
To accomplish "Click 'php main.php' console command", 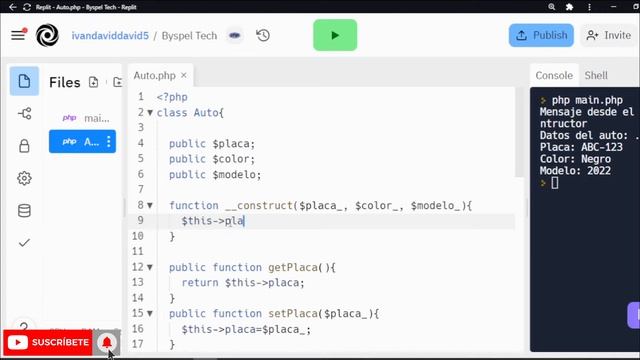I will pyautogui.click(x=587, y=100).
